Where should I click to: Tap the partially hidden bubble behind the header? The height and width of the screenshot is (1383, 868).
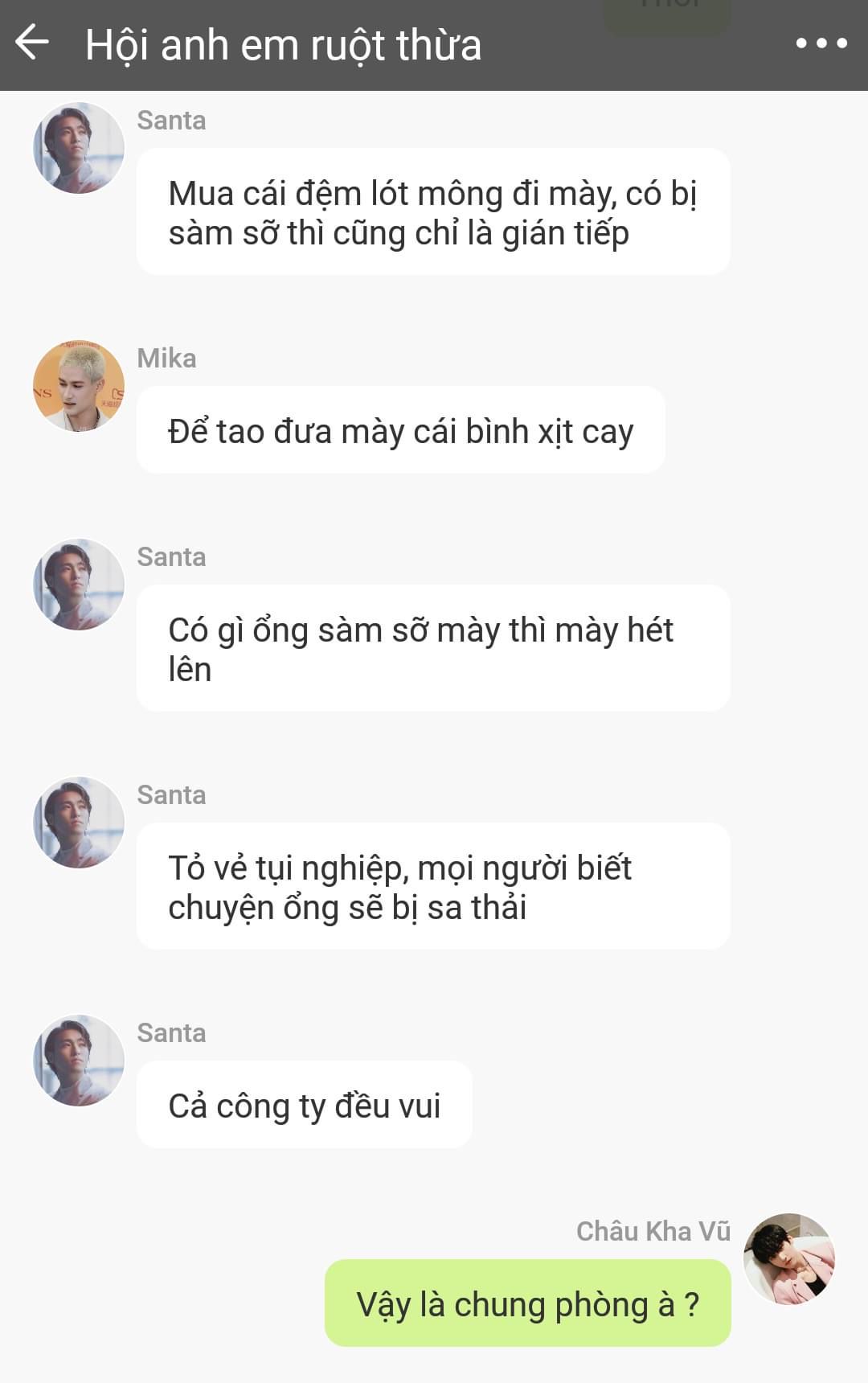click(x=667, y=16)
